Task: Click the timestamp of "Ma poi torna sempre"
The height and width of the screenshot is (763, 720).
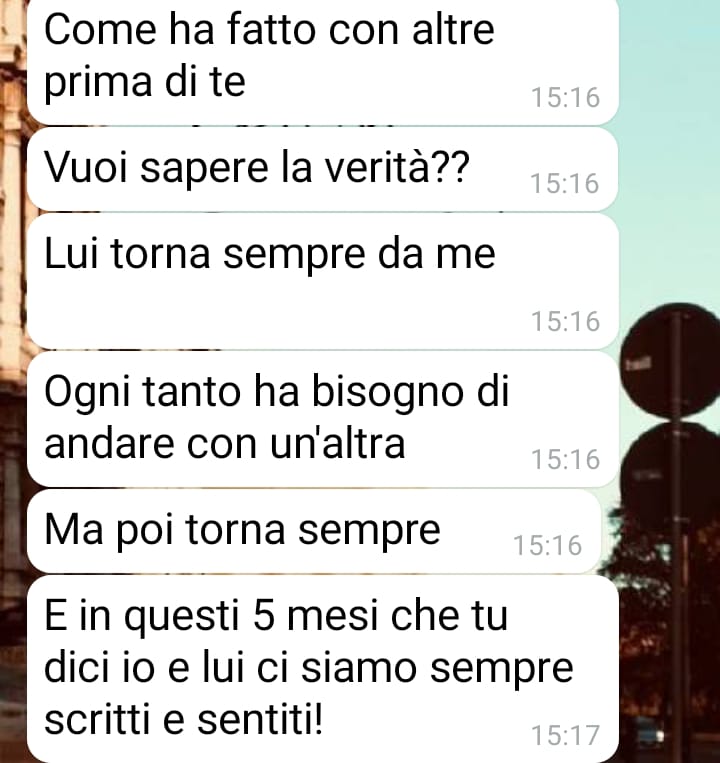Action: 548,545
